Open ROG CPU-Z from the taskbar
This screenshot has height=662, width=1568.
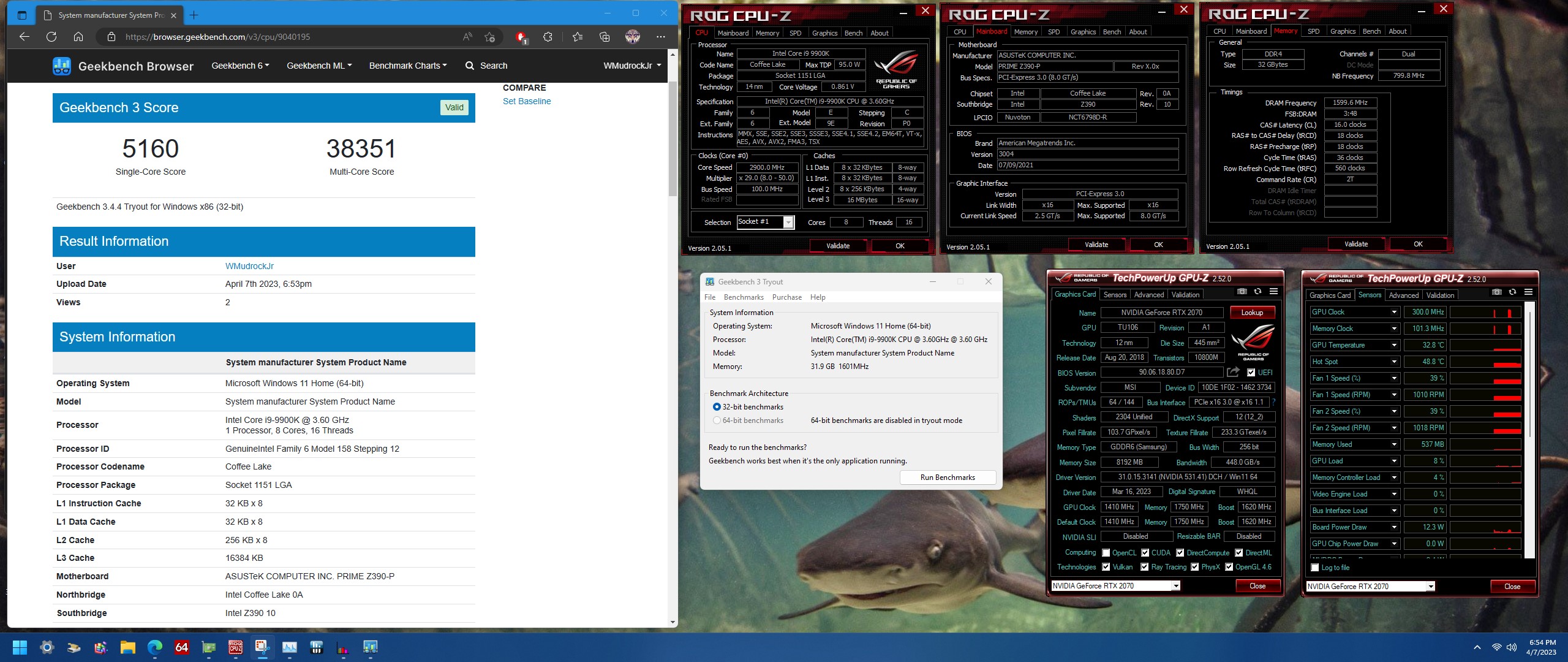[x=236, y=647]
